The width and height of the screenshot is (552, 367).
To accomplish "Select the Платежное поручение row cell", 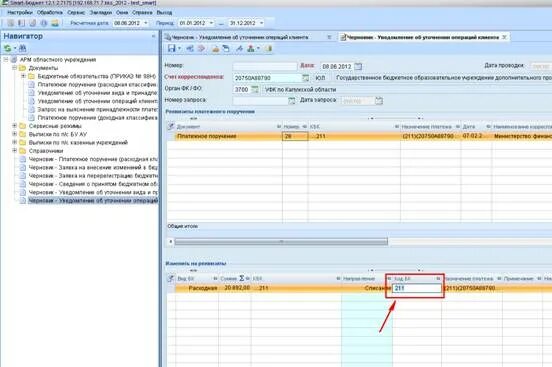I will click(x=228, y=136).
